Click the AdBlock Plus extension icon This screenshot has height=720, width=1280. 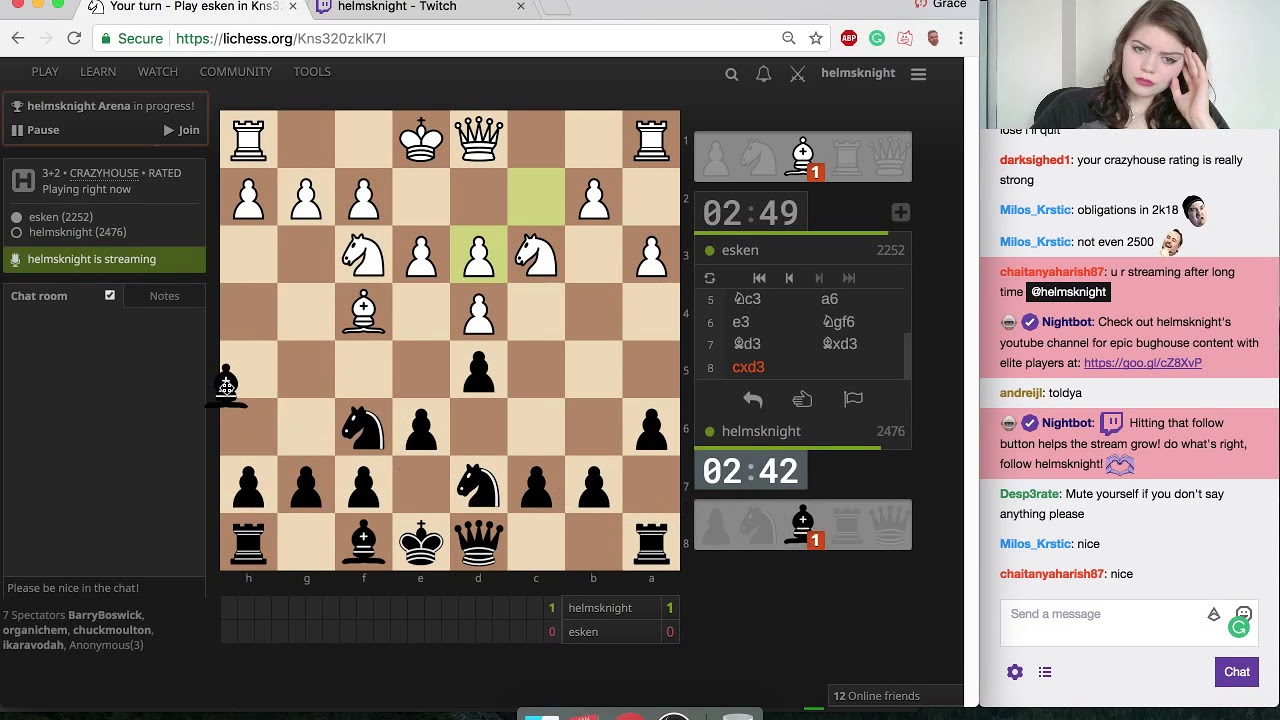coord(849,38)
